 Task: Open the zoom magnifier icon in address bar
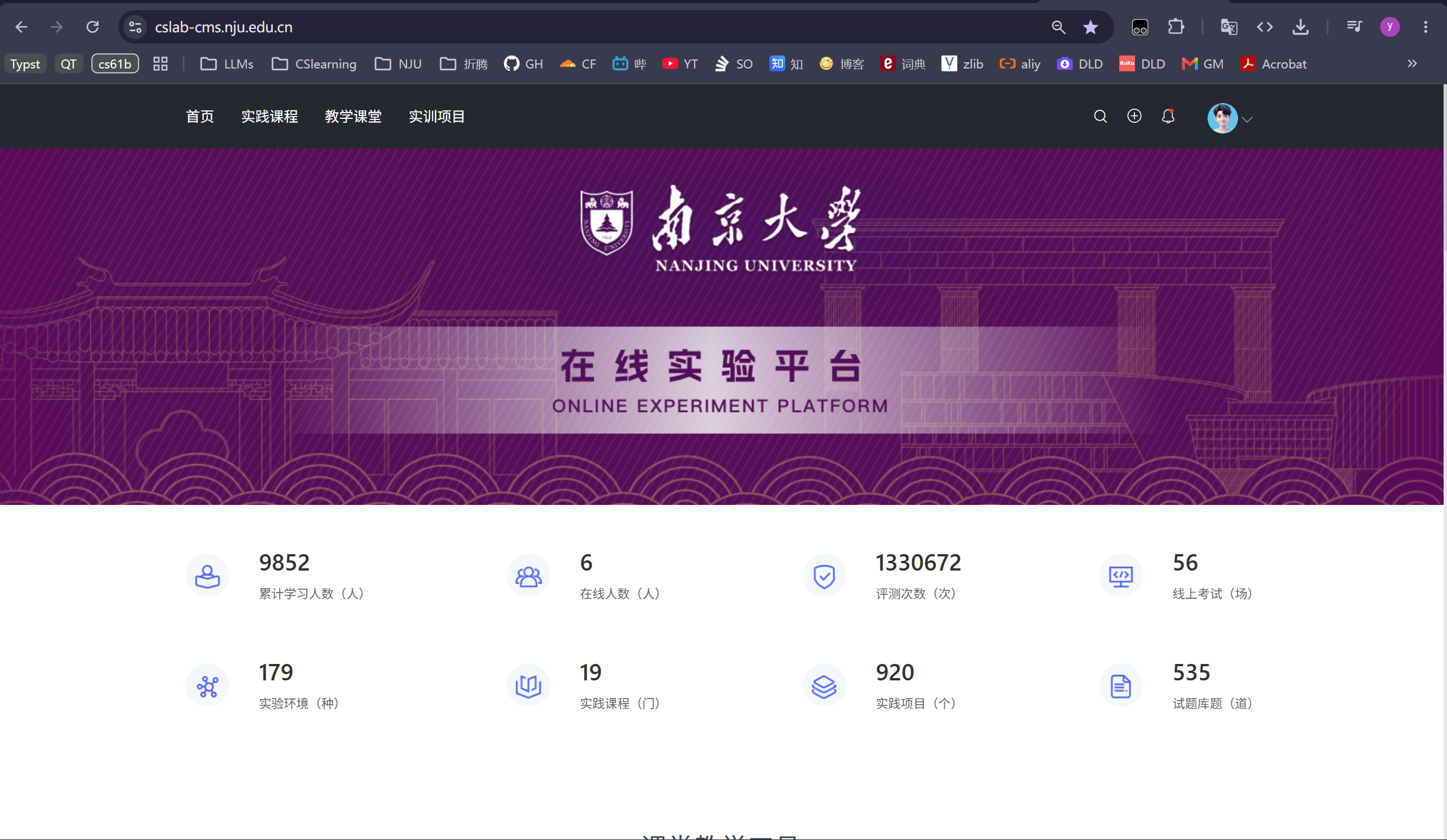coord(1058,27)
